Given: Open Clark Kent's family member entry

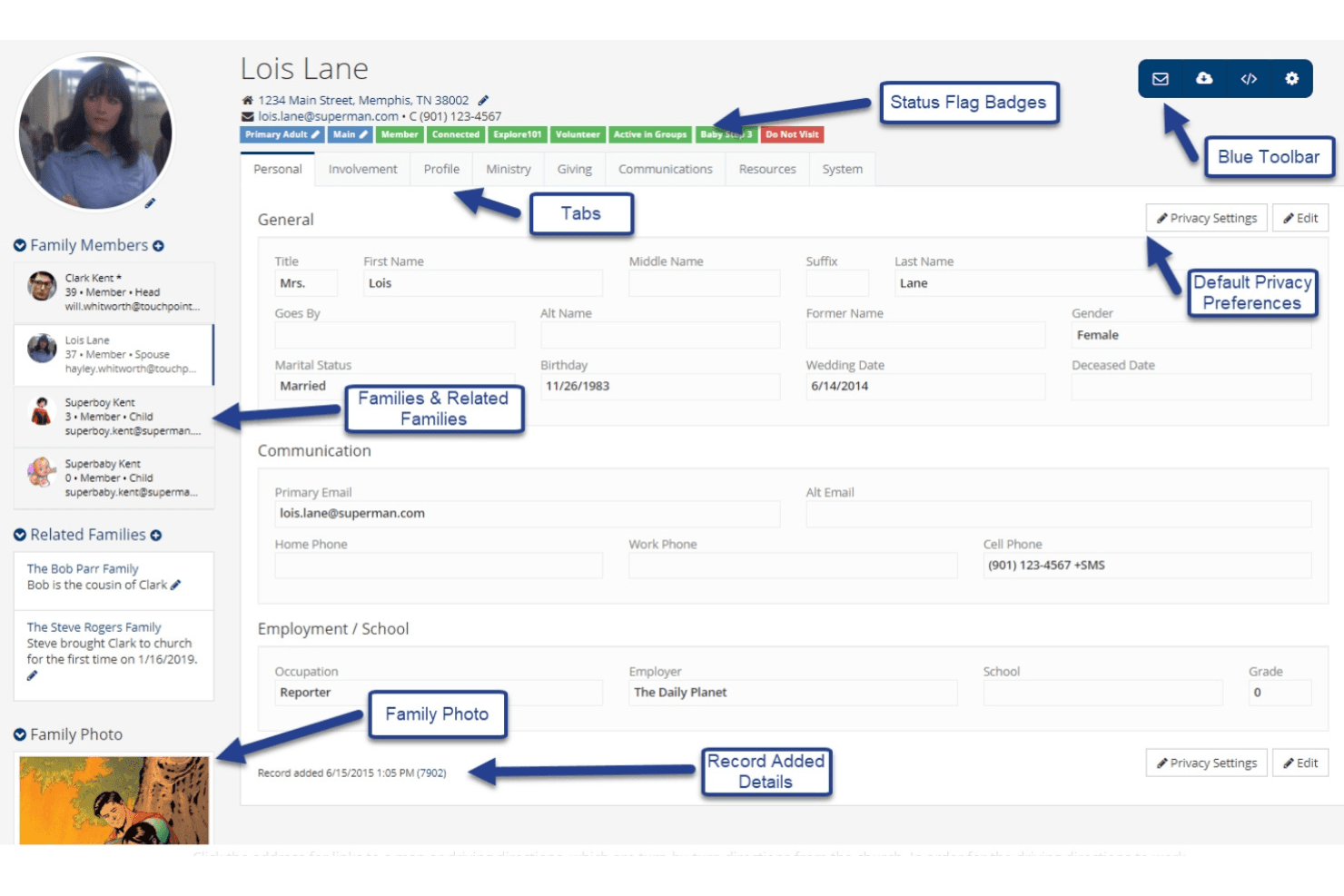Looking at the screenshot, I should [114, 292].
